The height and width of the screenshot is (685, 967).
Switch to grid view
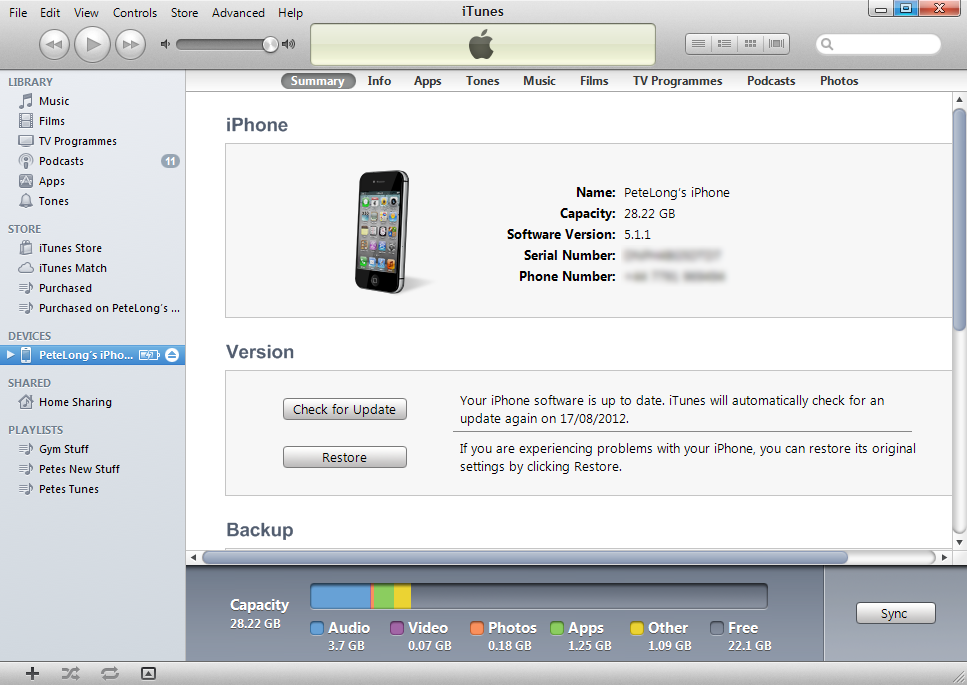click(x=751, y=44)
